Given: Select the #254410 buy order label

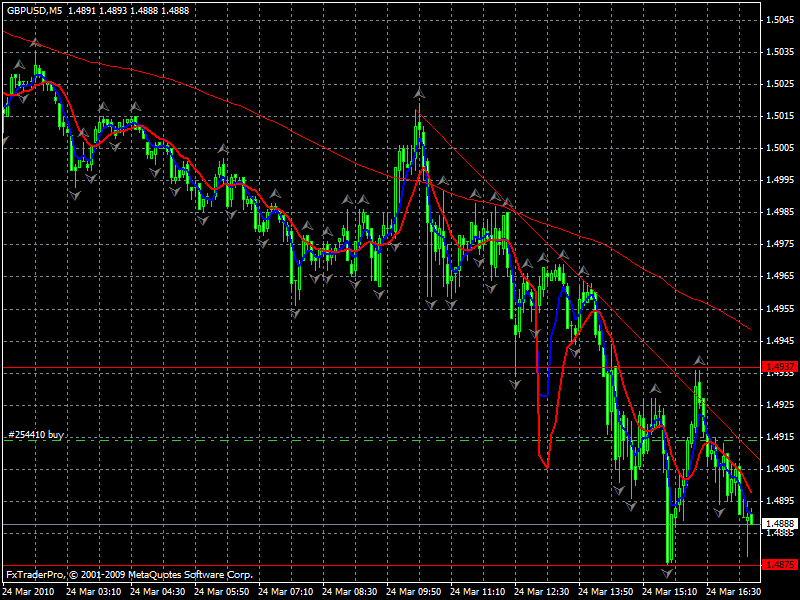Looking at the screenshot, I should [36, 435].
